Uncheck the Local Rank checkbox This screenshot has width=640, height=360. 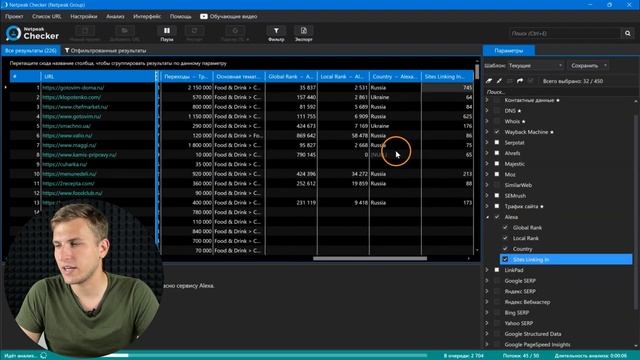(505, 238)
